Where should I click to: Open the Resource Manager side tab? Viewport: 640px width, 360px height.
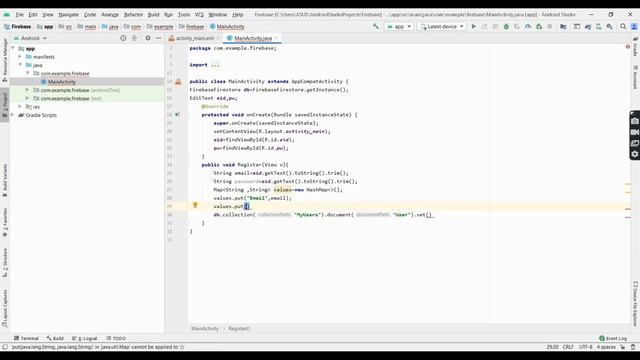click(x=5, y=60)
